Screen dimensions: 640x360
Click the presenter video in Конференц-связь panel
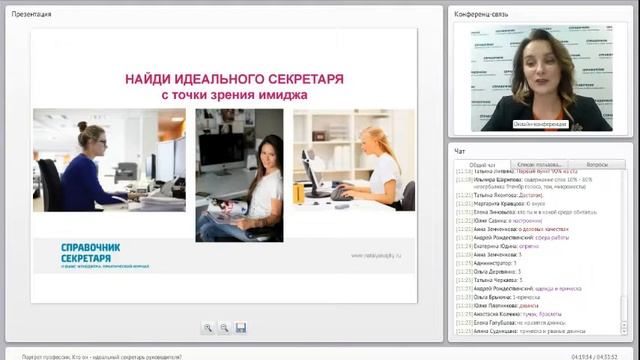542,78
